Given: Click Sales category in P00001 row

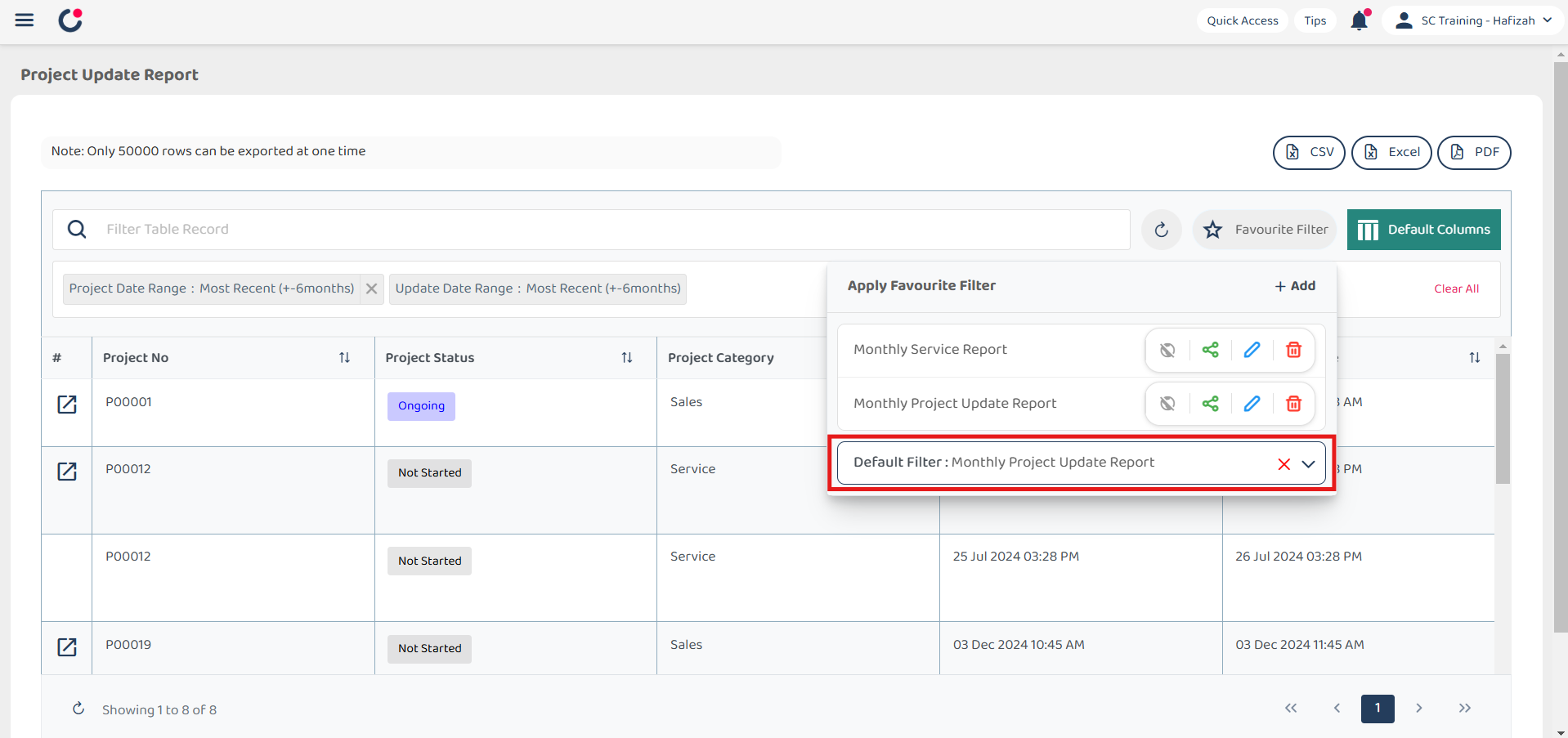Looking at the screenshot, I should pos(686,402).
